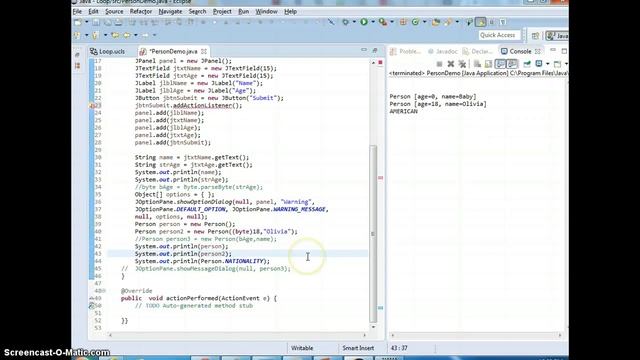Click the Search flashlight toolbar icon
This screenshot has height=360, width=640.
pos(448,22)
